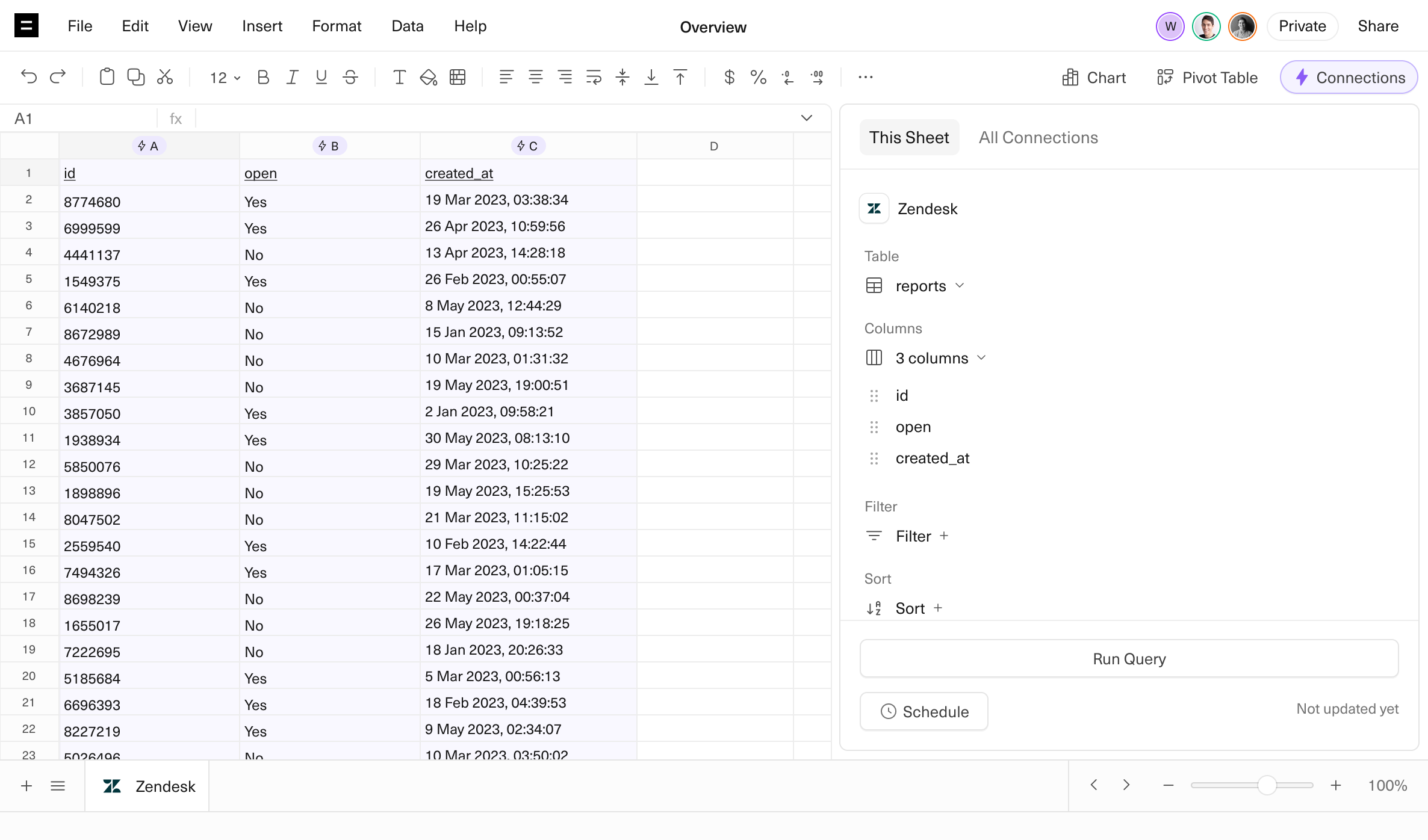Switch to the All Connections tab

tap(1038, 137)
